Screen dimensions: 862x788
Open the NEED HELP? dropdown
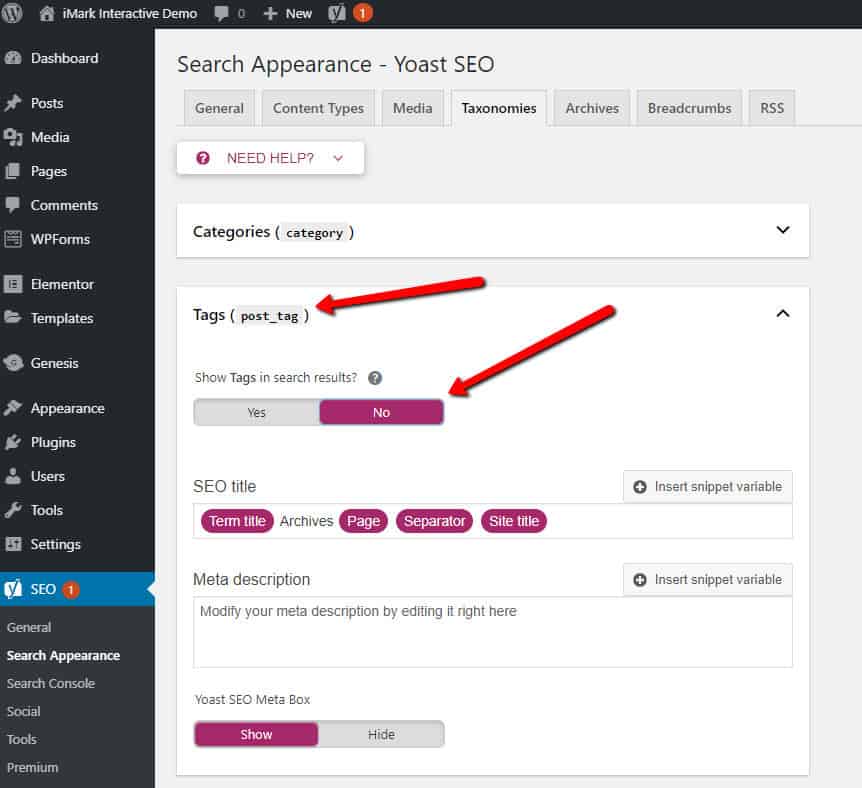[x=270, y=158]
